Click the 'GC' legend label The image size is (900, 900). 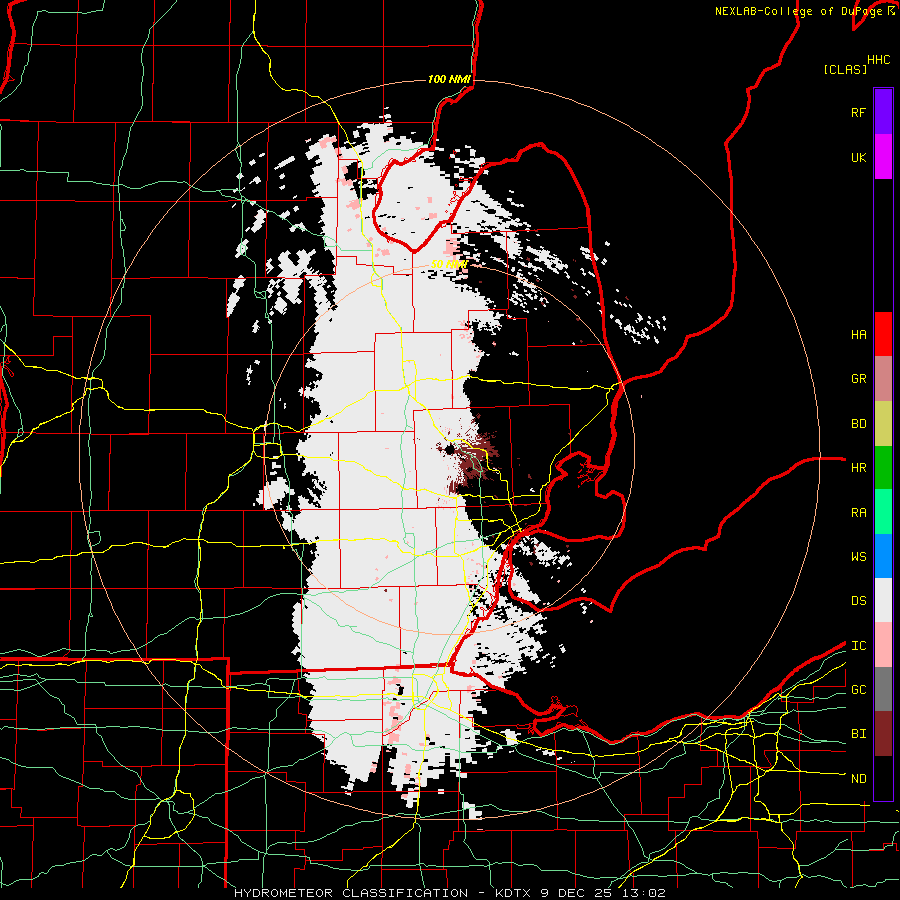pos(858,690)
